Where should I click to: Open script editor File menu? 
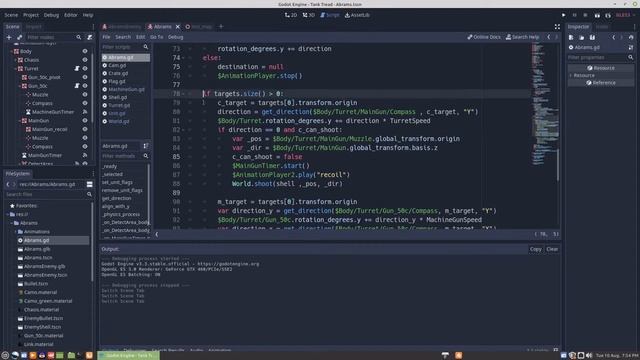click(x=106, y=37)
